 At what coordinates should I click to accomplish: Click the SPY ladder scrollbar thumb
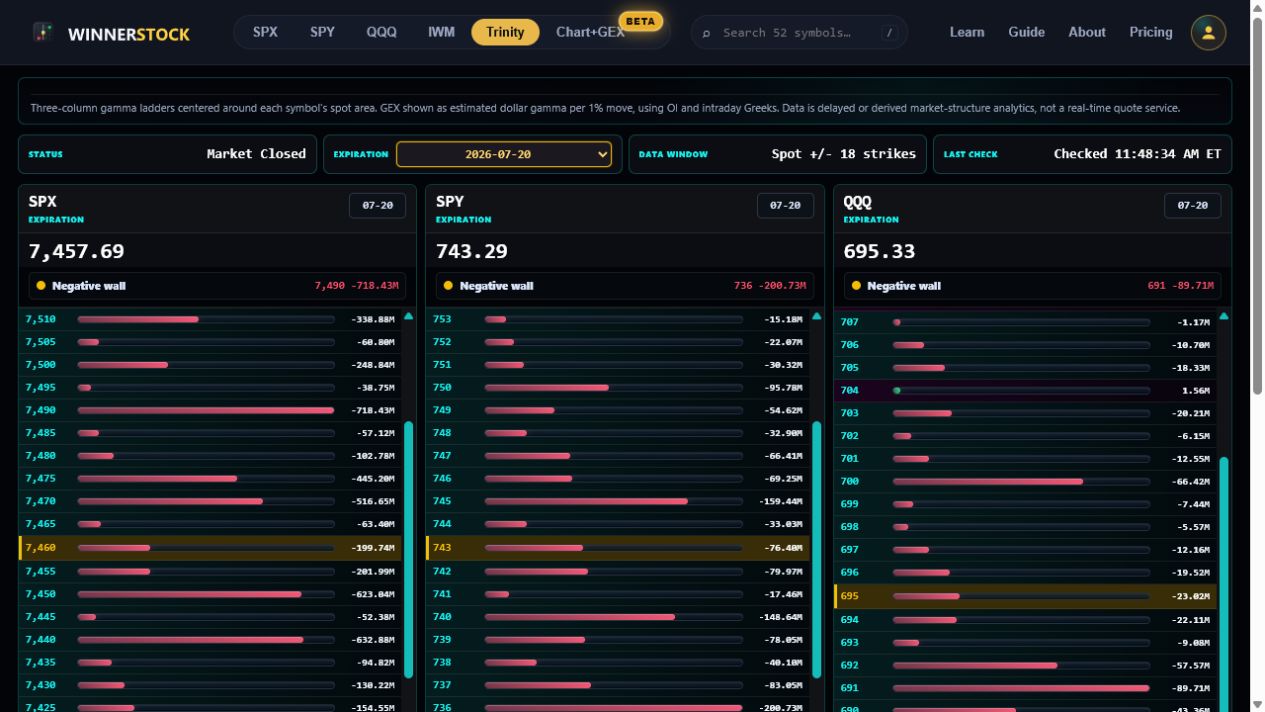[816, 550]
